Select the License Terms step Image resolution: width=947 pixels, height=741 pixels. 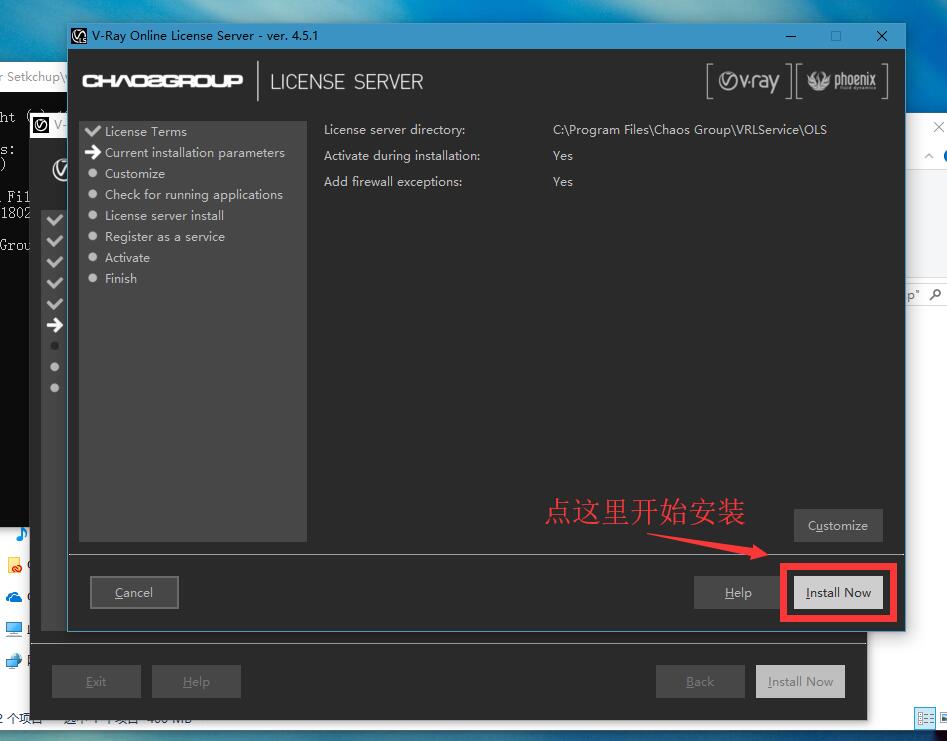coord(146,132)
